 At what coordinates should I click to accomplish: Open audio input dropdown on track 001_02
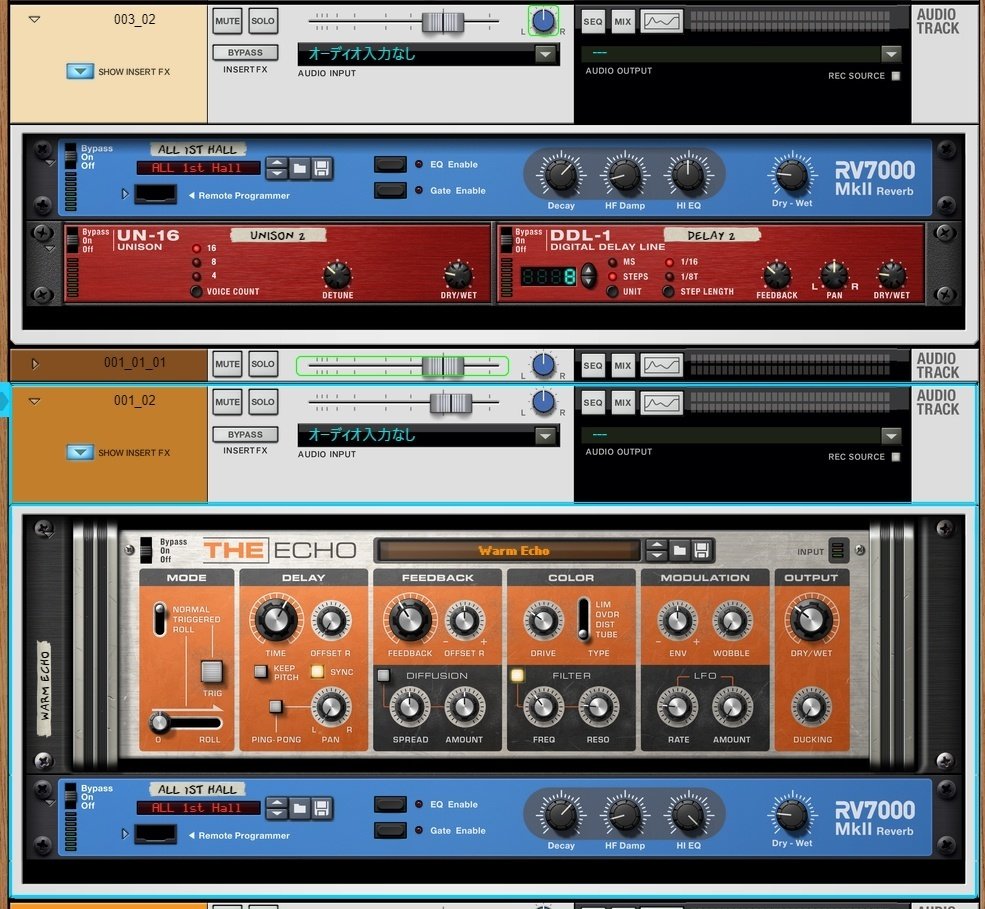(x=545, y=435)
